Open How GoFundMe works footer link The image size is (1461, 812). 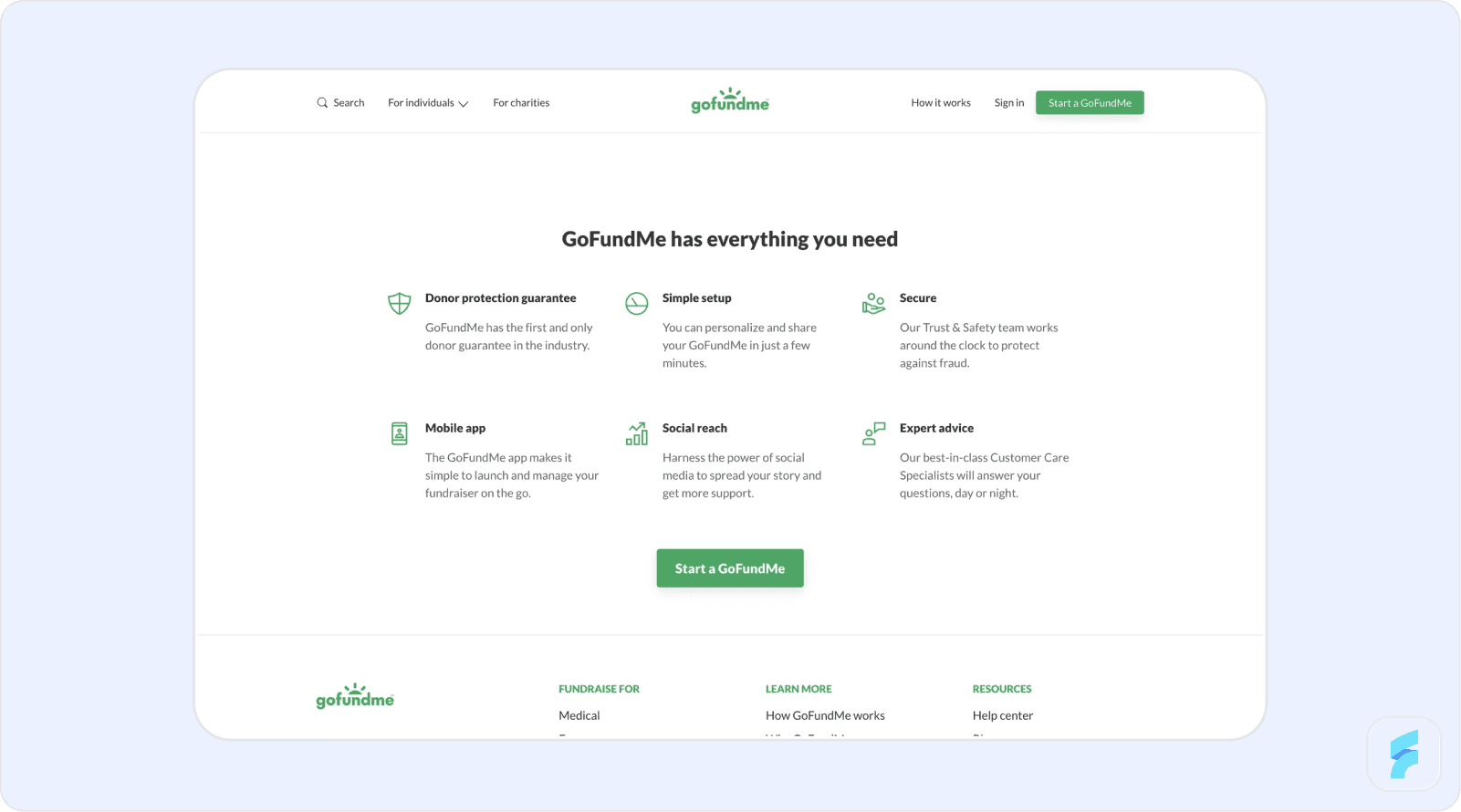(825, 716)
